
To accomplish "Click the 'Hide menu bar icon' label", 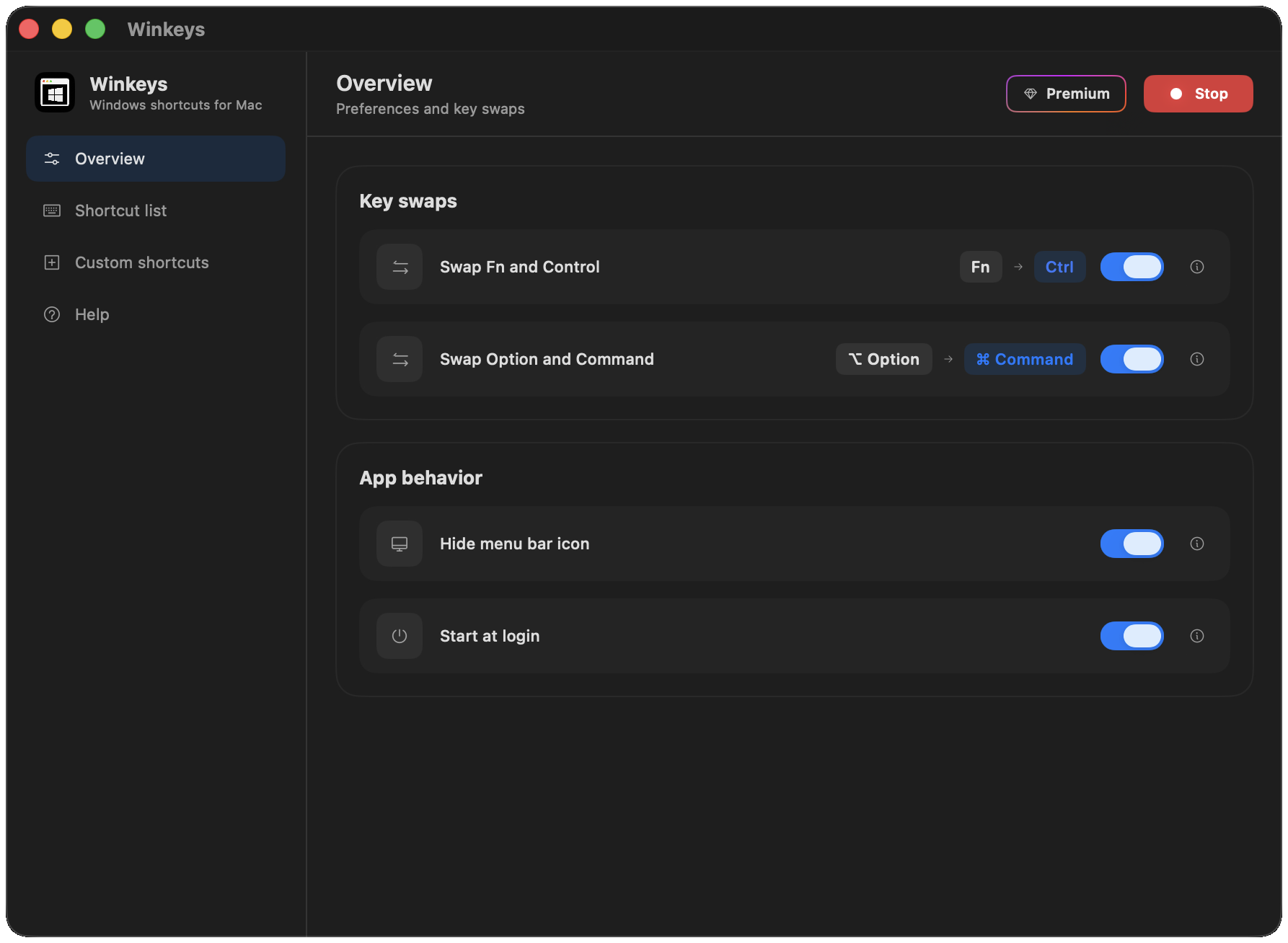I will 515,544.
